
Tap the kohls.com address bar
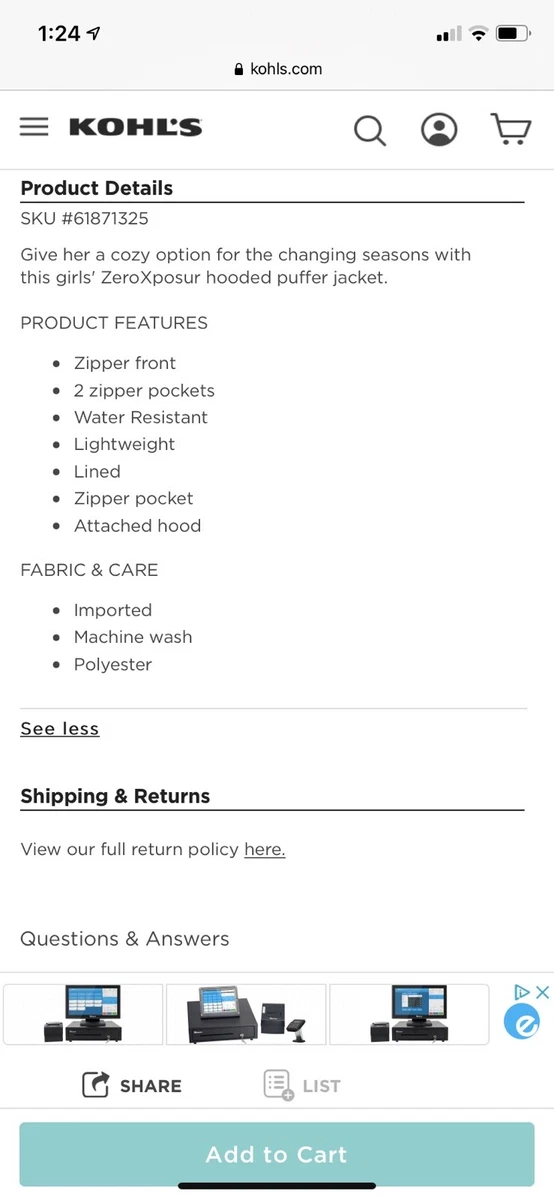(x=277, y=69)
